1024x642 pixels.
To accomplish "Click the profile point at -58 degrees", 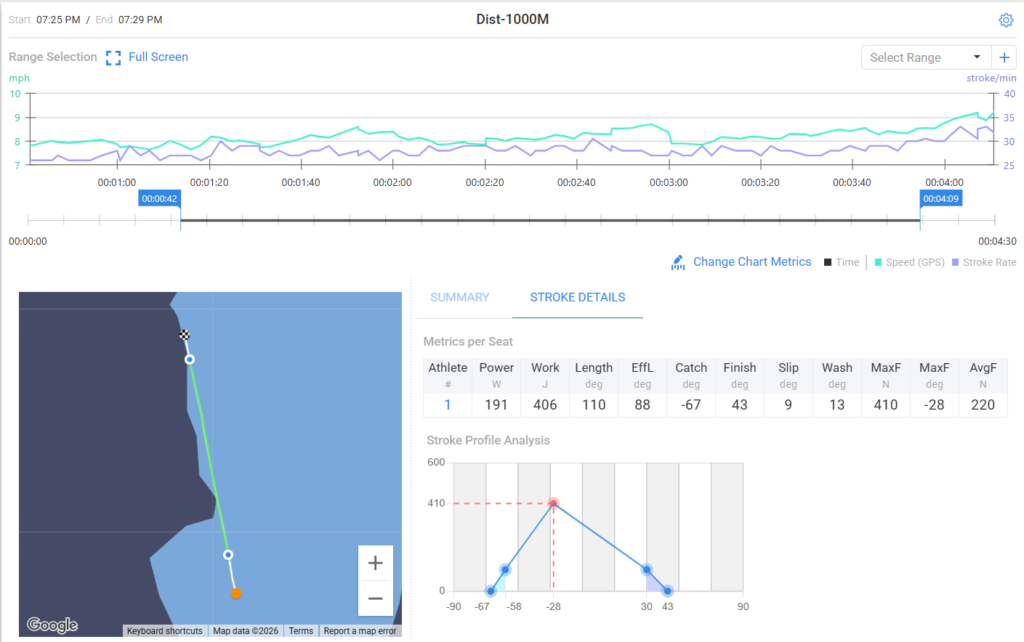I will click(505, 570).
